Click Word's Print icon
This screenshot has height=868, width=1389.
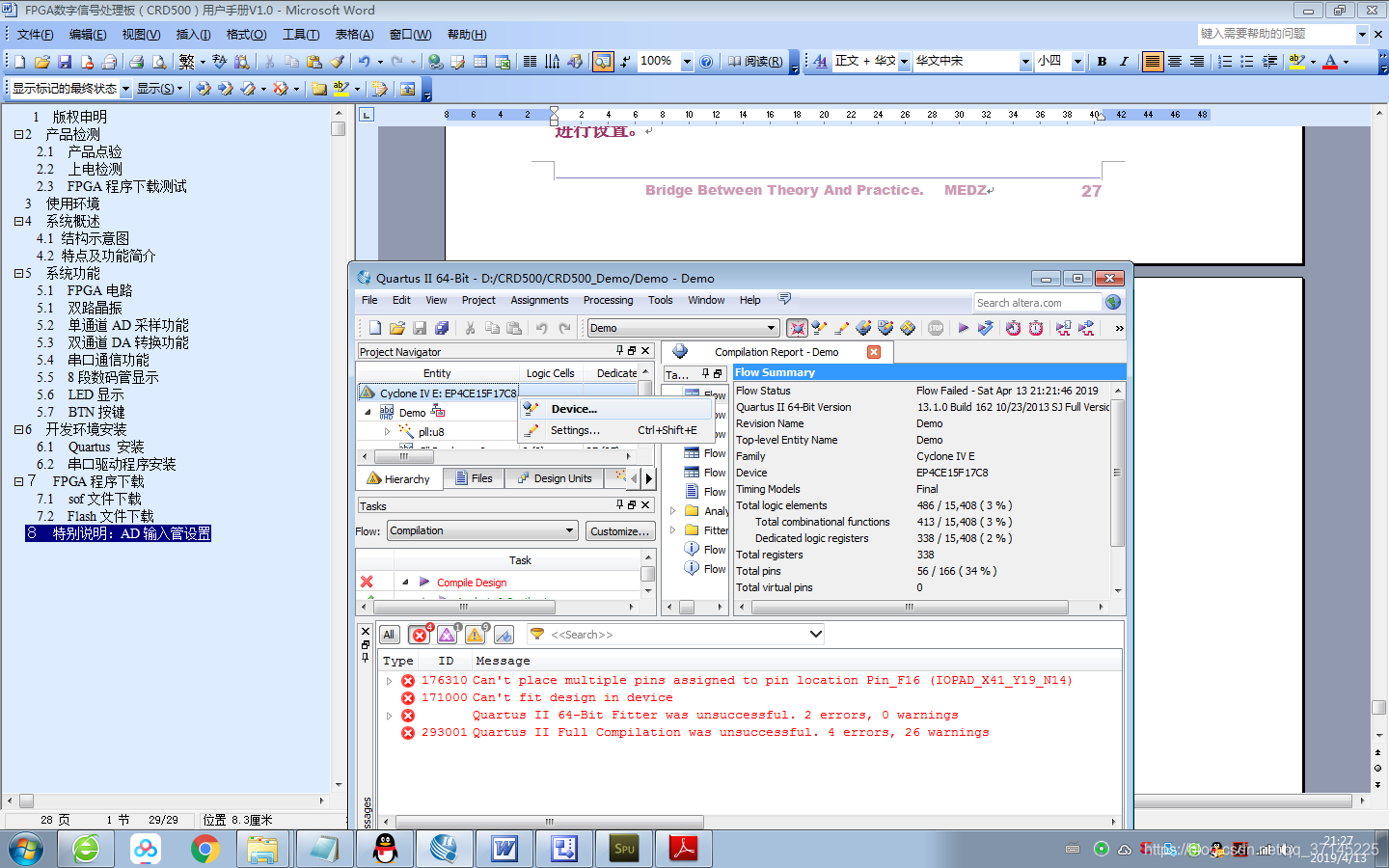pos(136,61)
